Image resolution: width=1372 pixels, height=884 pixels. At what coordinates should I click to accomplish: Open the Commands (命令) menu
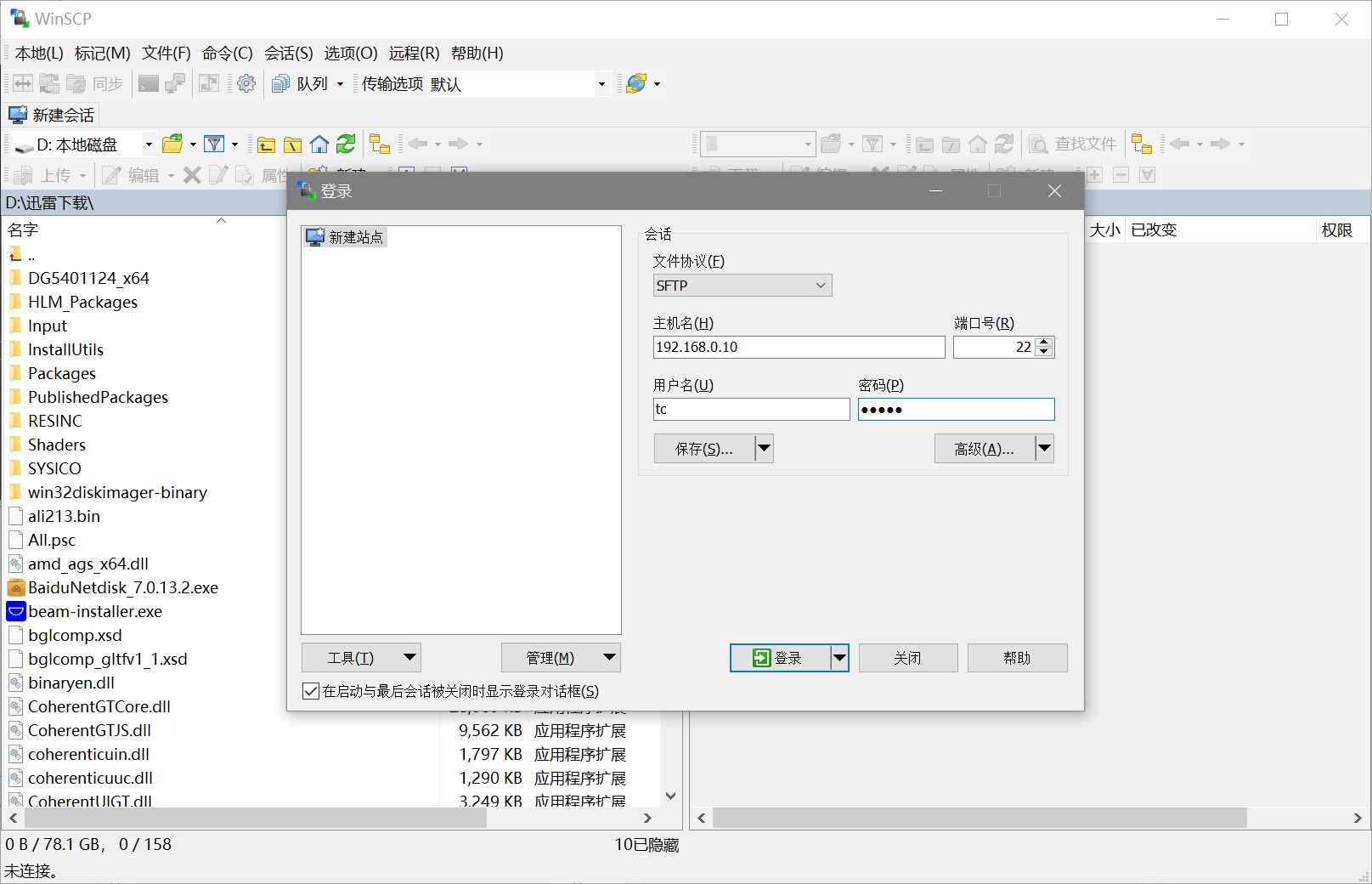pos(228,53)
